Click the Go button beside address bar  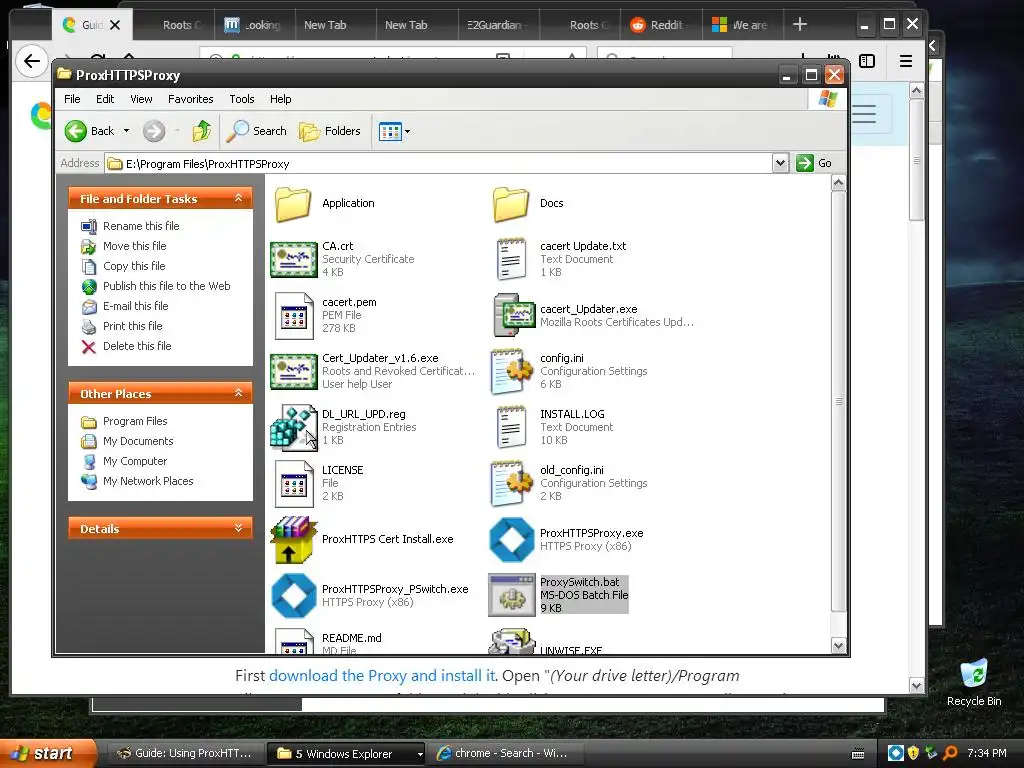coord(814,163)
